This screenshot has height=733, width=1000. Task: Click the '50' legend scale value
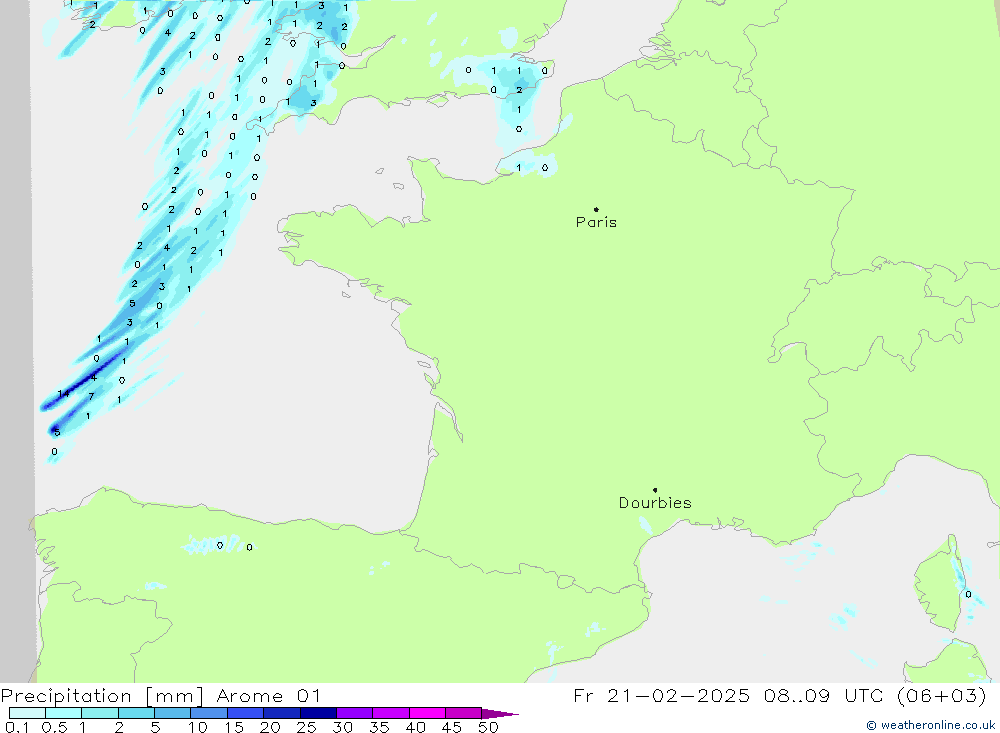coord(488,727)
